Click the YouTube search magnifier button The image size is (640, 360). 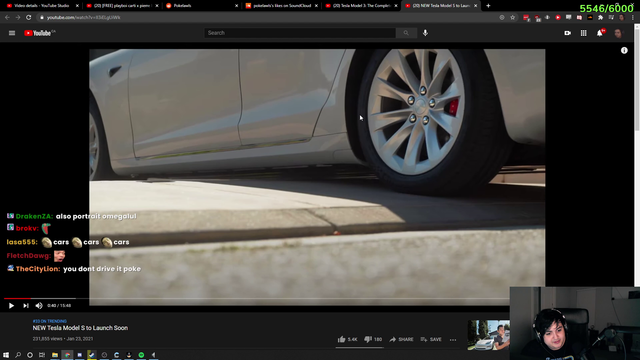click(x=406, y=33)
